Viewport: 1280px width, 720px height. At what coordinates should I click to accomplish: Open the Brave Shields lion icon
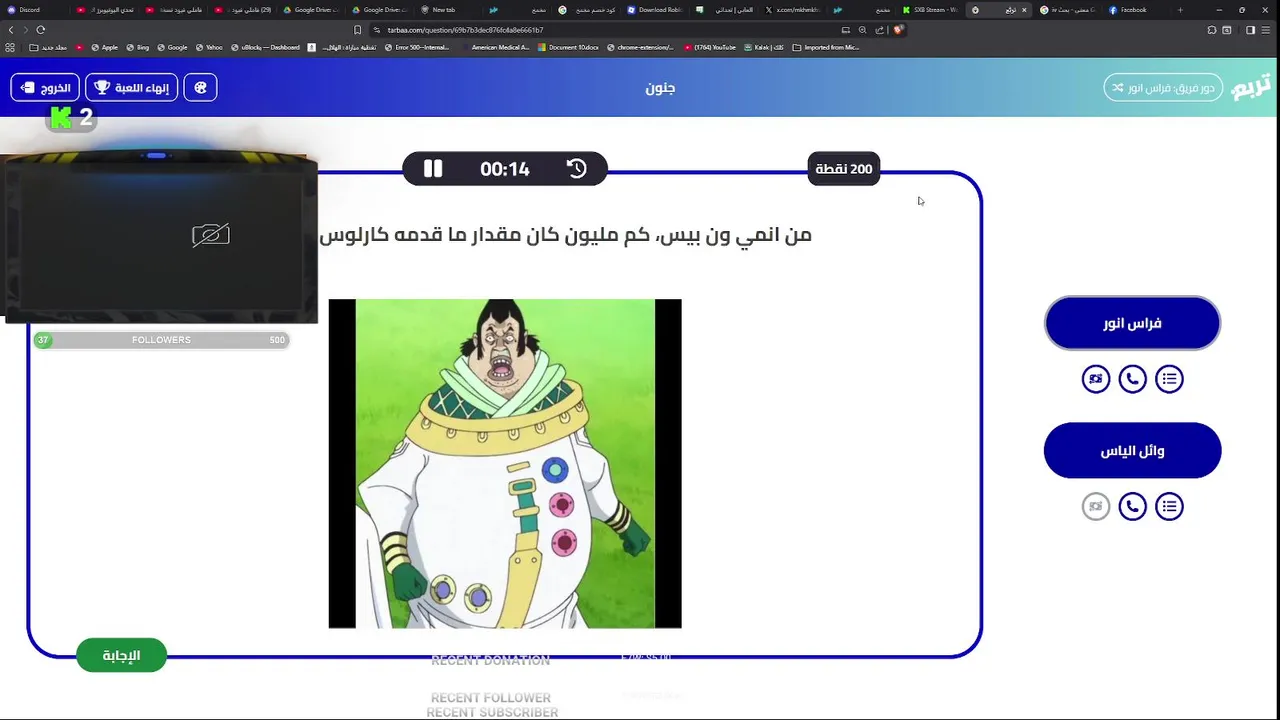tap(898, 30)
